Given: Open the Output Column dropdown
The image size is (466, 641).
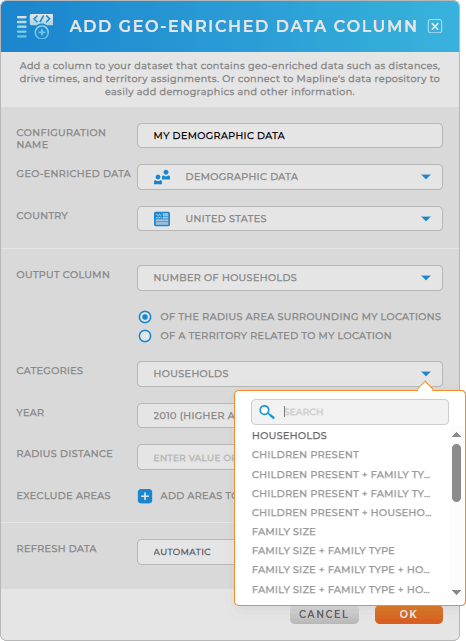Looking at the screenshot, I should (290, 278).
